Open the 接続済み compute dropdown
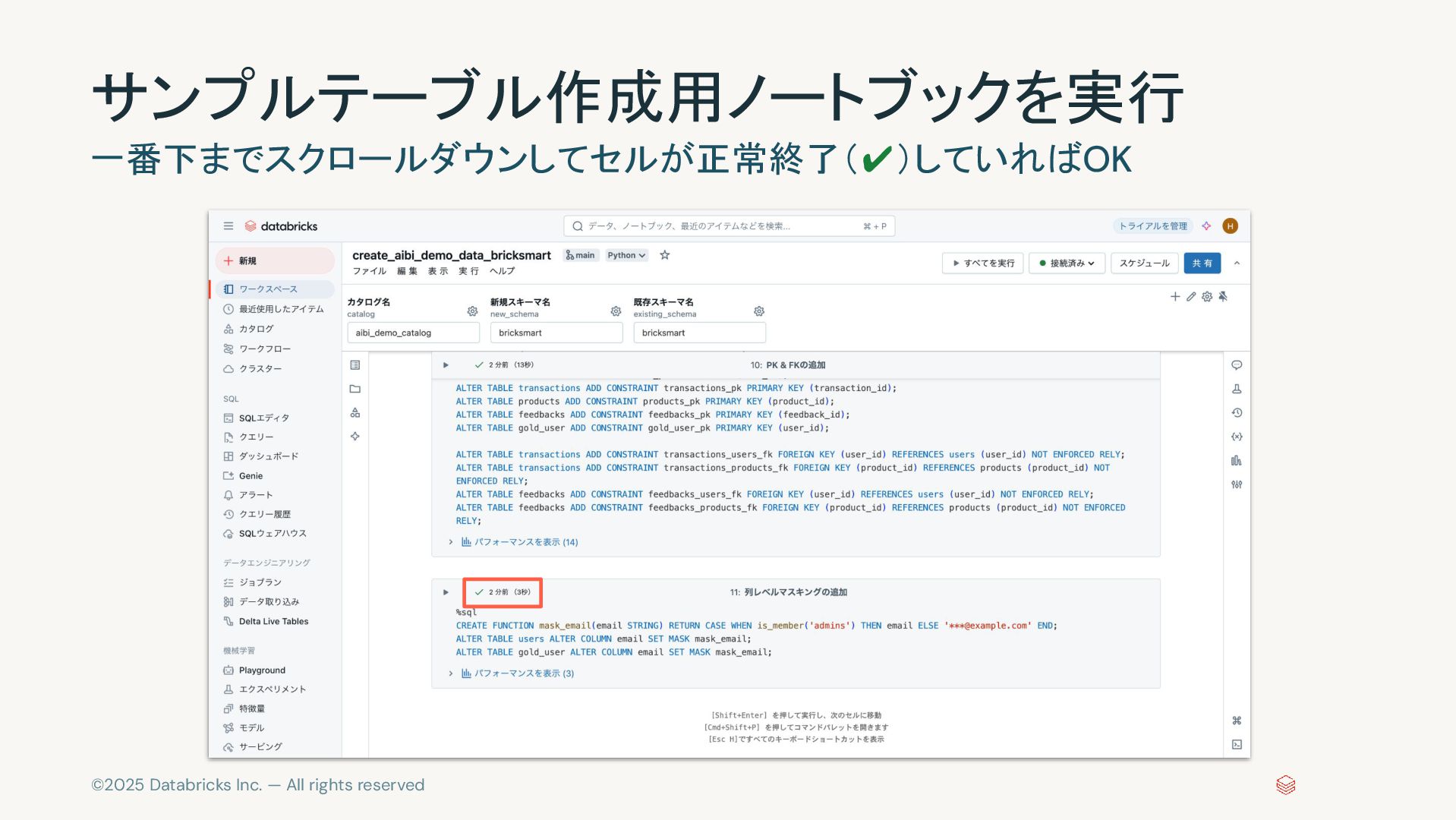1456x820 pixels. (1067, 263)
